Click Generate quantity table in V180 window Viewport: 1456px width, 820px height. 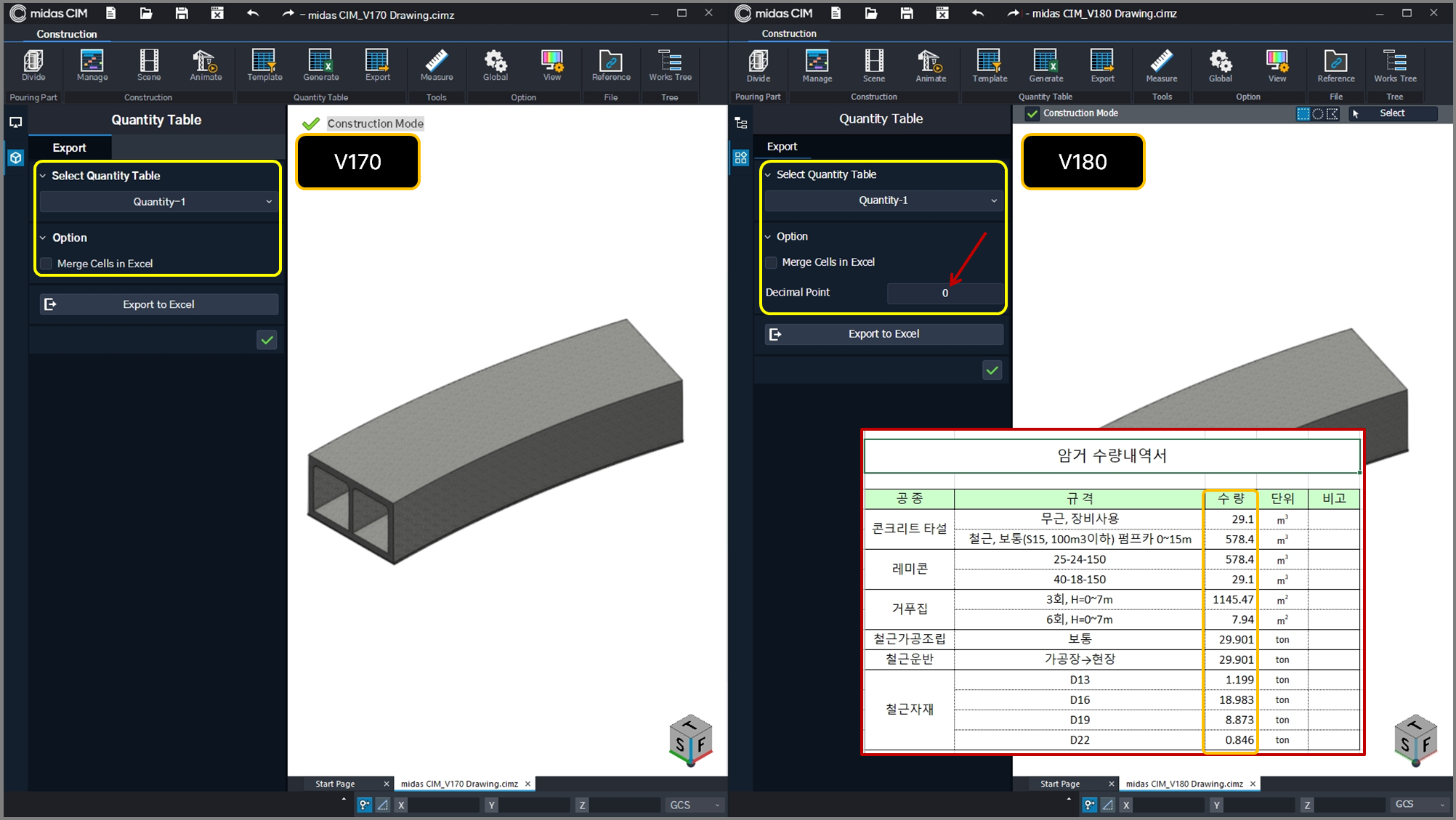point(1046,65)
